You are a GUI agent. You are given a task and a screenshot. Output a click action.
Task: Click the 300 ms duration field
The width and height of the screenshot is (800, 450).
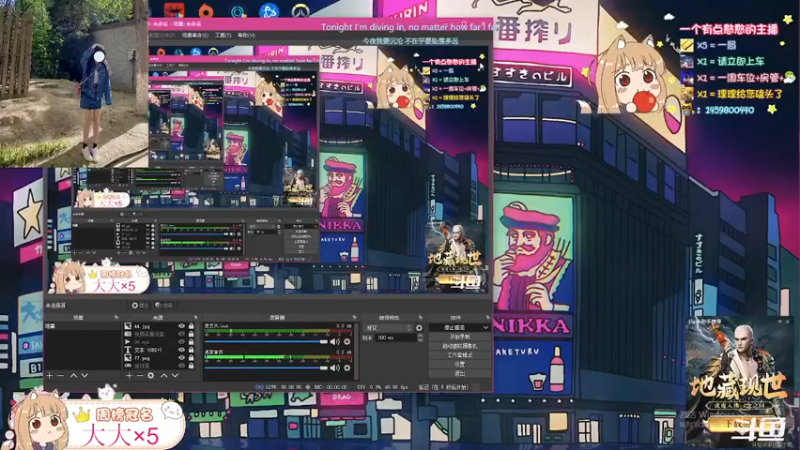(x=396, y=338)
